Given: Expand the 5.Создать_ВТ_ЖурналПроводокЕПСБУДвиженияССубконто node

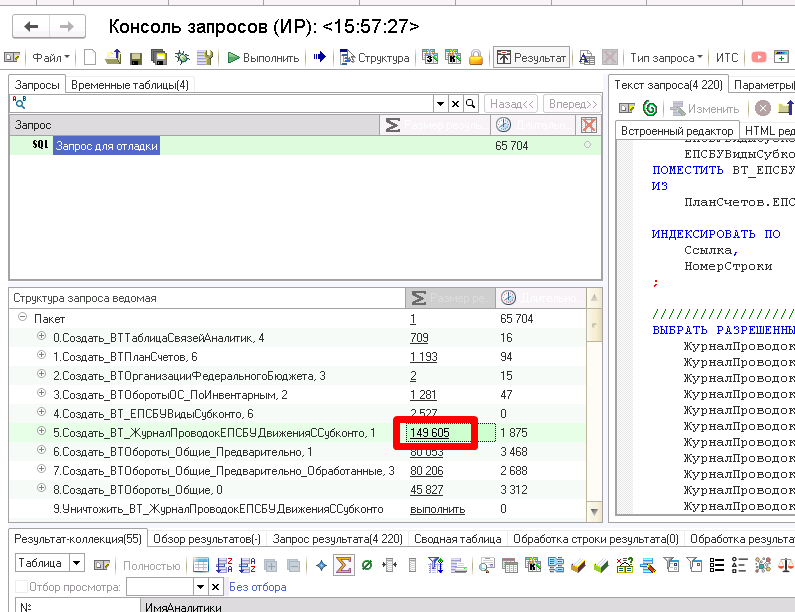Looking at the screenshot, I should (42, 432).
